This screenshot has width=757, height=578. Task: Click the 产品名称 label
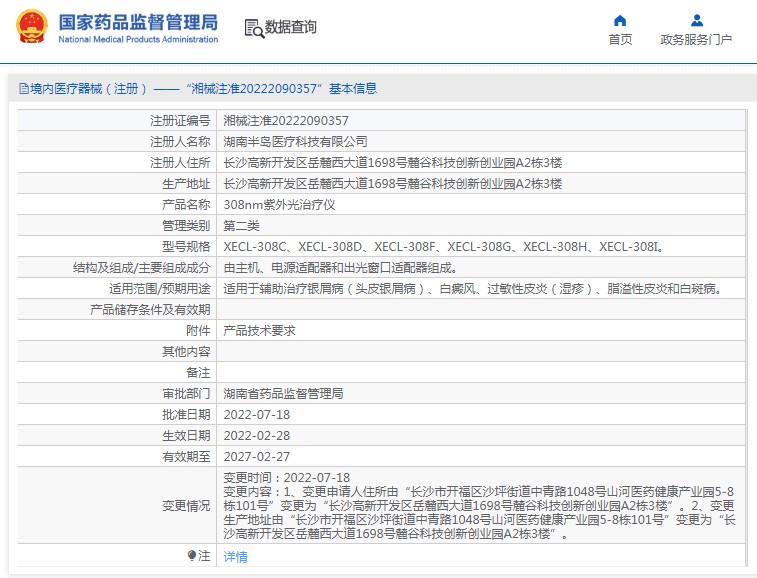click(x=186, y=205)
